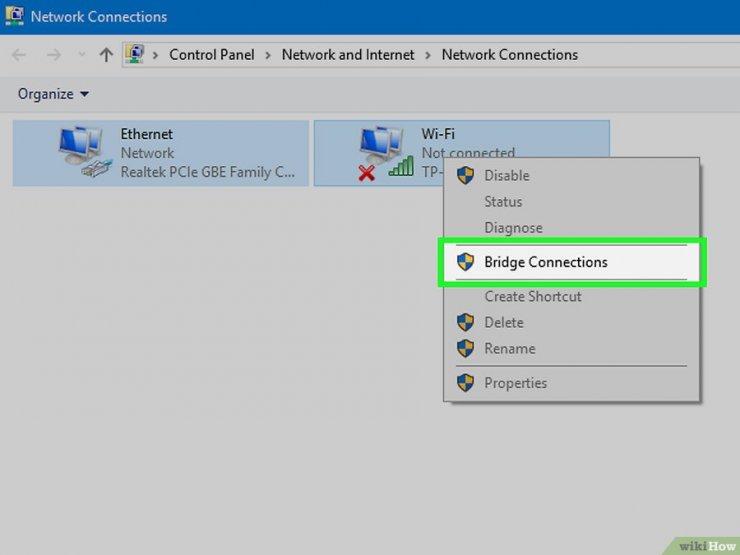This screenshot has width=740, height=555.
Task: Expand chevron before Control Panel breadcrumb
Action: (155, 55)
